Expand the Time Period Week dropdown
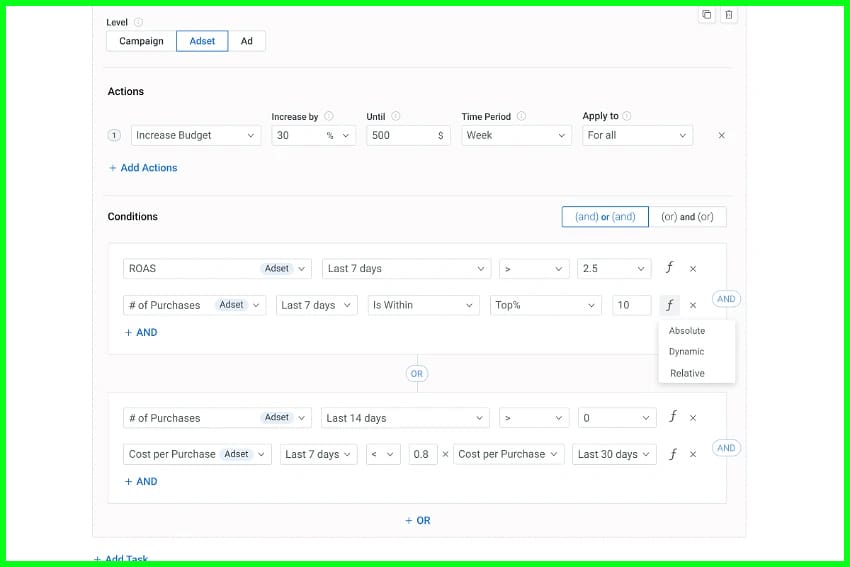Viewport: 850px width, 567px height. pos(515,135)
